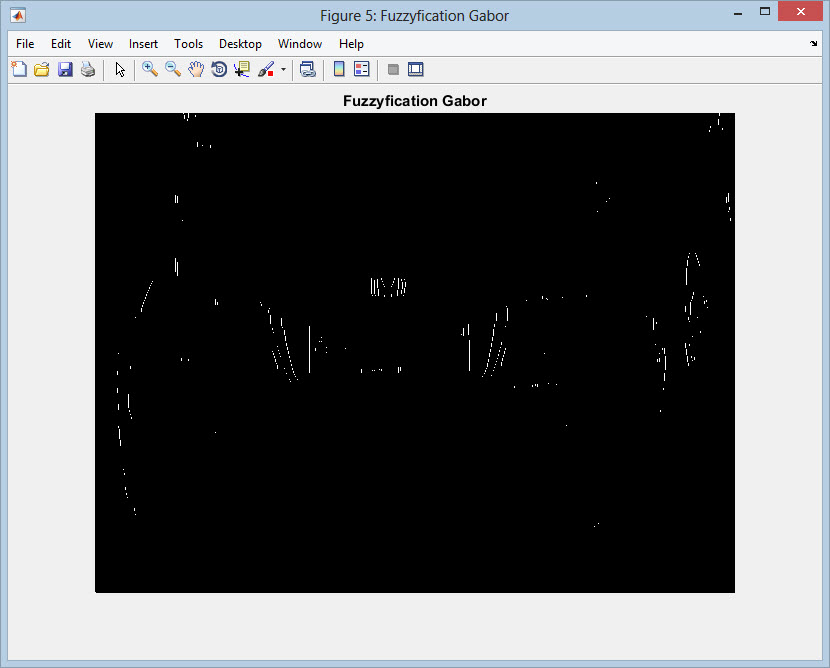Open a file with the folder icon
Image resolution: width=830 pixels, height=668 pixels.
pyautogui.click(x=42, y=69)
